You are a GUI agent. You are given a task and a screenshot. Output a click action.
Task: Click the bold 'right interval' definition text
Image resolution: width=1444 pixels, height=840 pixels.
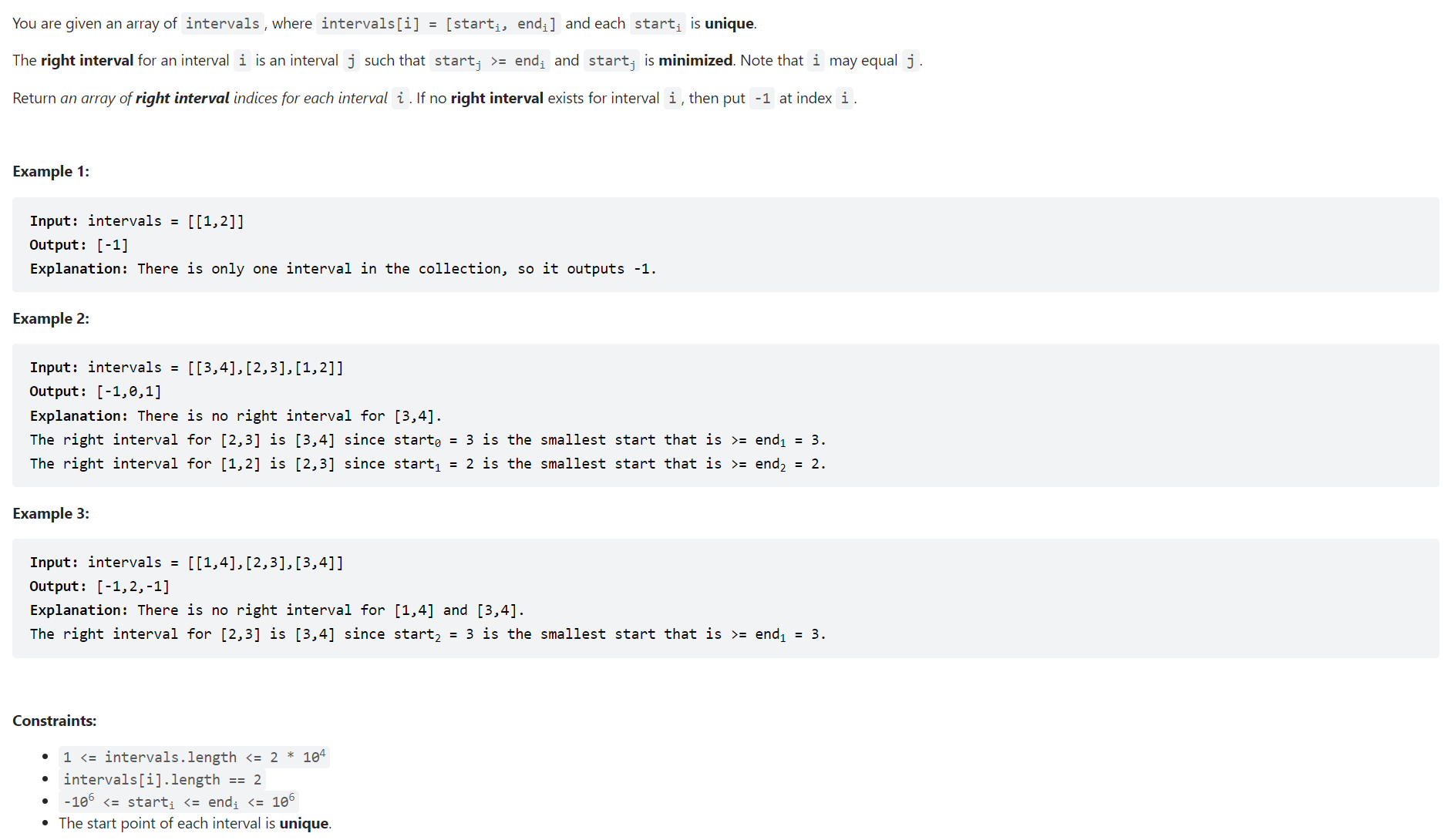(x=87, y=61)
